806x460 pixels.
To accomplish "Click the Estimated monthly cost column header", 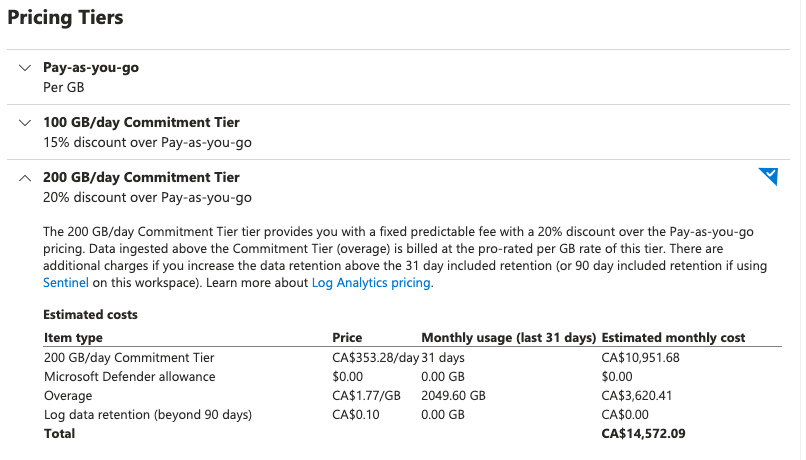I will pyautogui.click(x=673, y=338).
